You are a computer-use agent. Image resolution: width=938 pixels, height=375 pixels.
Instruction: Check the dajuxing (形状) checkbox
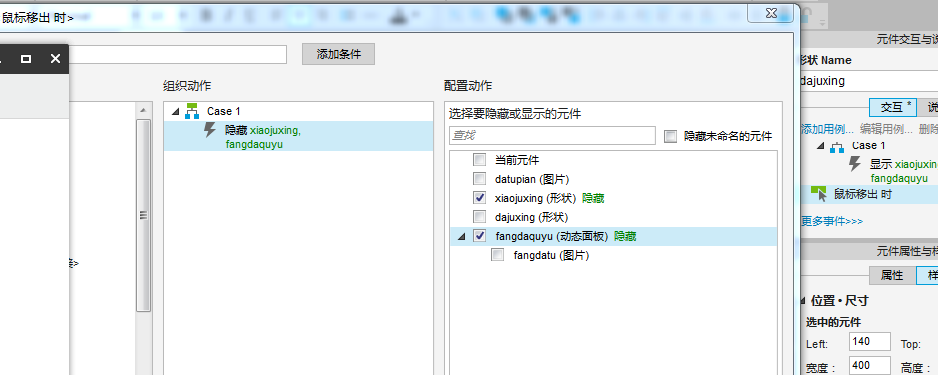click(x=479, y=217)
